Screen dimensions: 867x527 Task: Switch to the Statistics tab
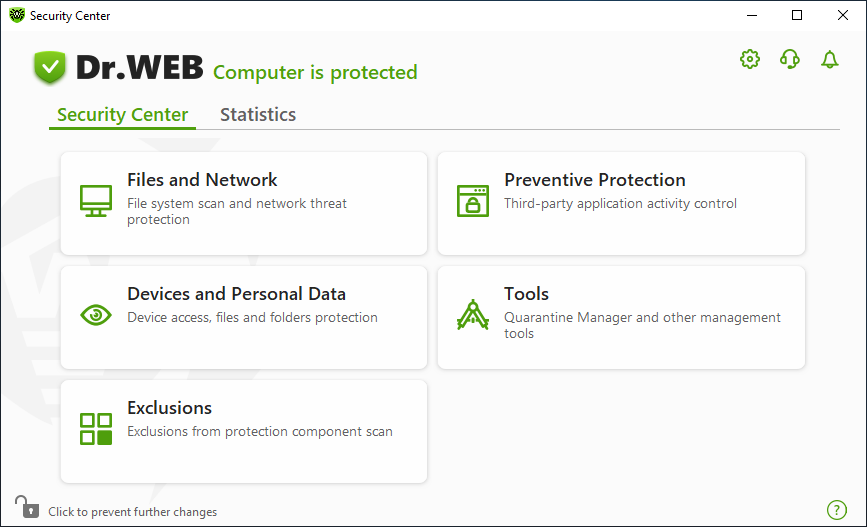258,114
